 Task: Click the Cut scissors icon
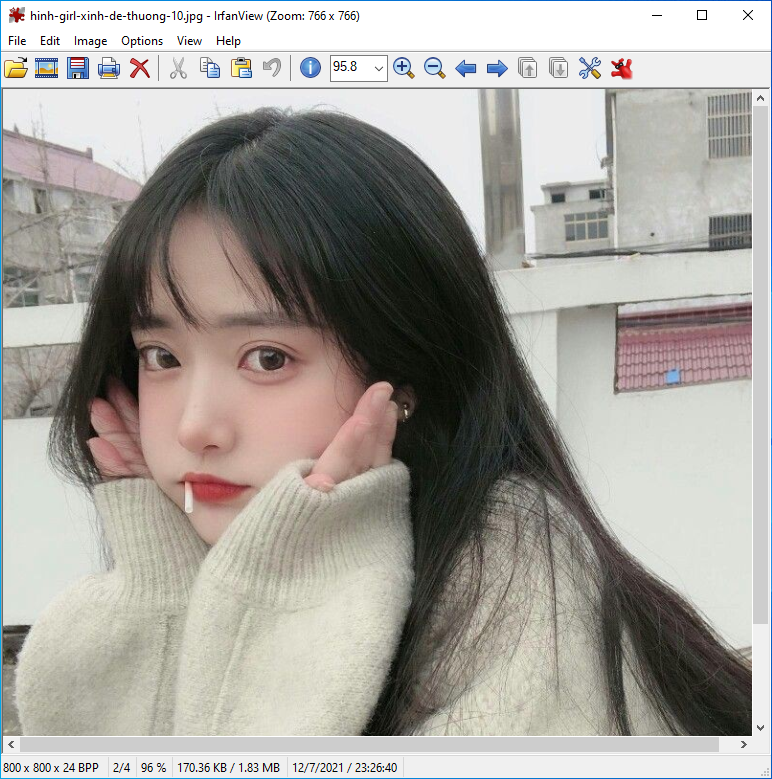click(177, 68)
